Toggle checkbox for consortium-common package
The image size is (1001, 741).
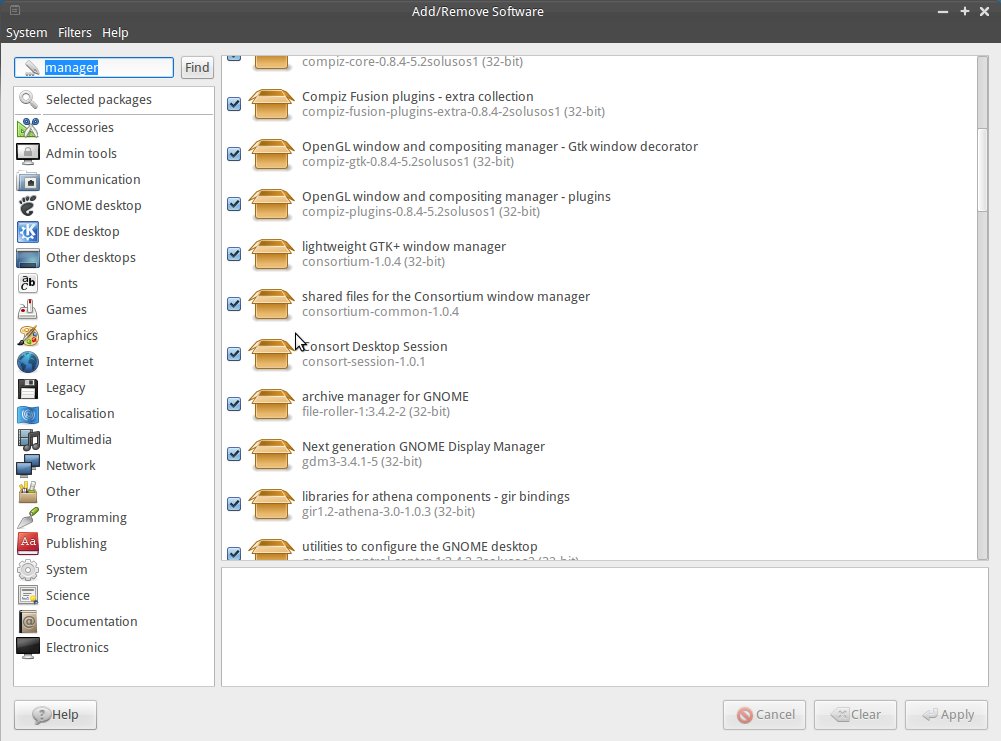point(234,304)
